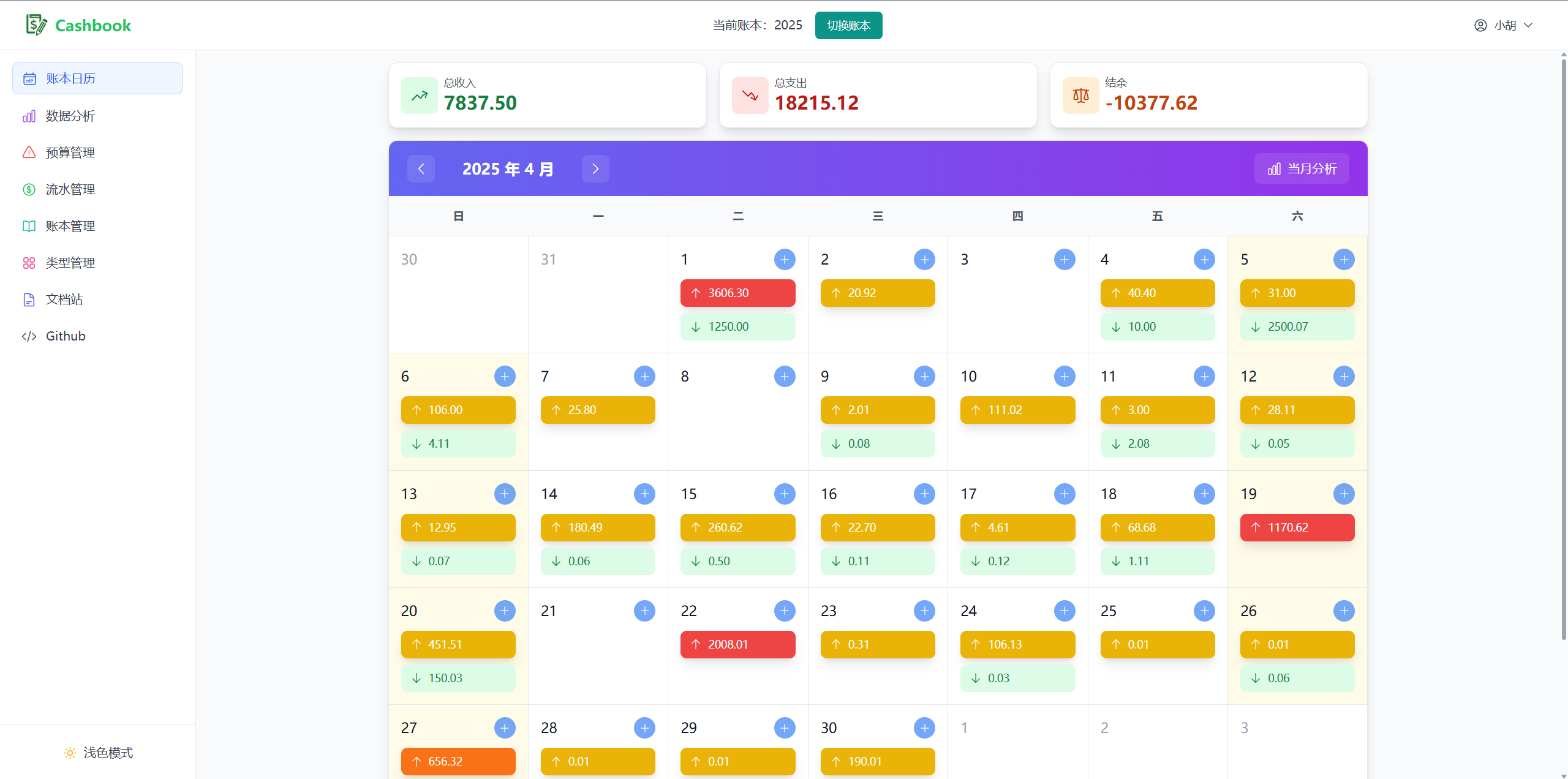The width and height of the screenshot is (1568, 779).
Task: Click total expense value 18215.12
Action: [816, 103]
